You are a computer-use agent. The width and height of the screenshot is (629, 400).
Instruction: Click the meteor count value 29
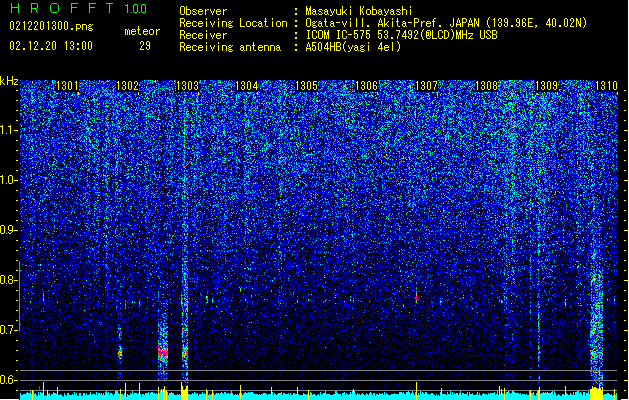[145, 46]
